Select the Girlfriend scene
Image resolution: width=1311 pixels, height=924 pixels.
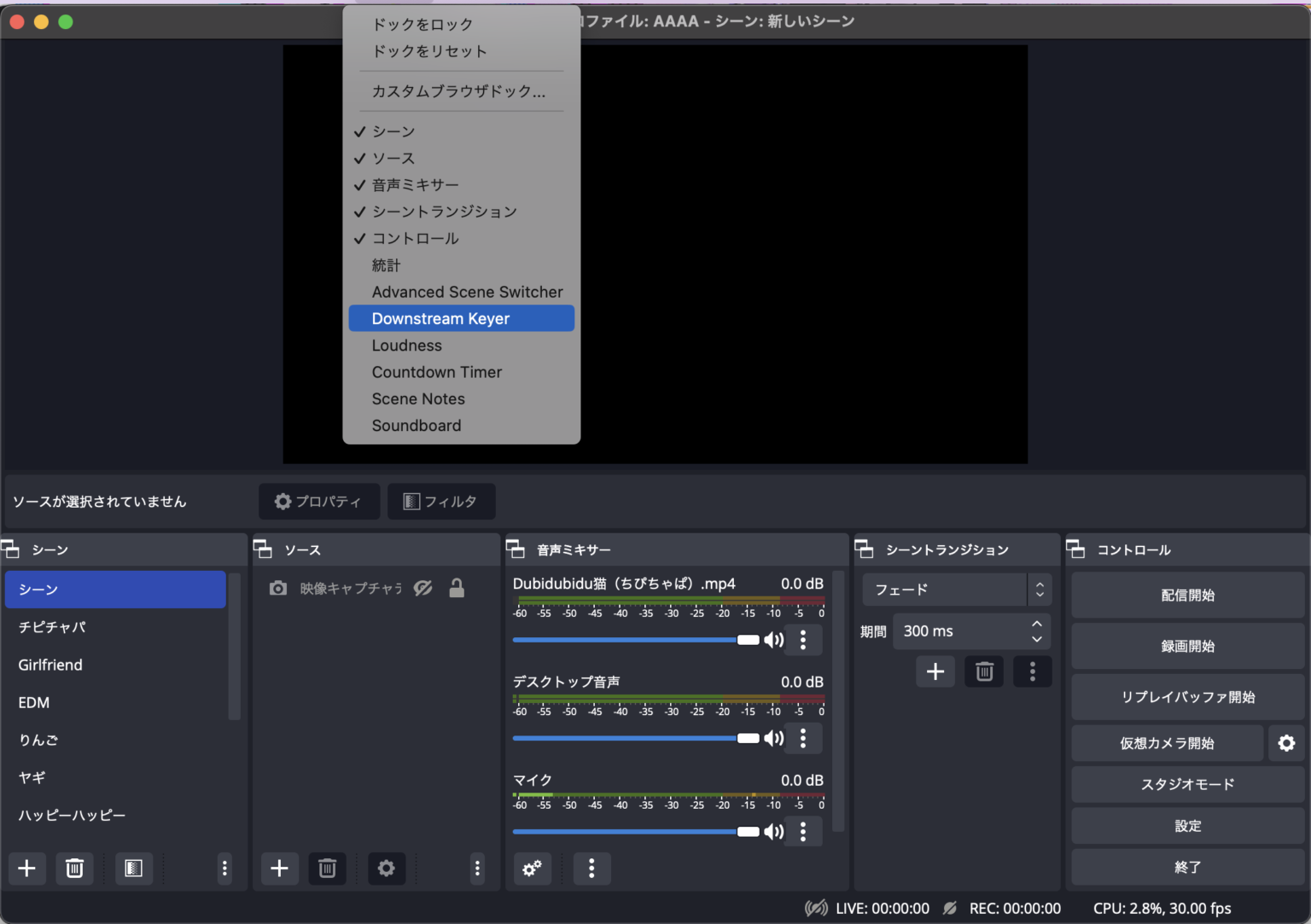pyautogui.click(x=50, y=665)
